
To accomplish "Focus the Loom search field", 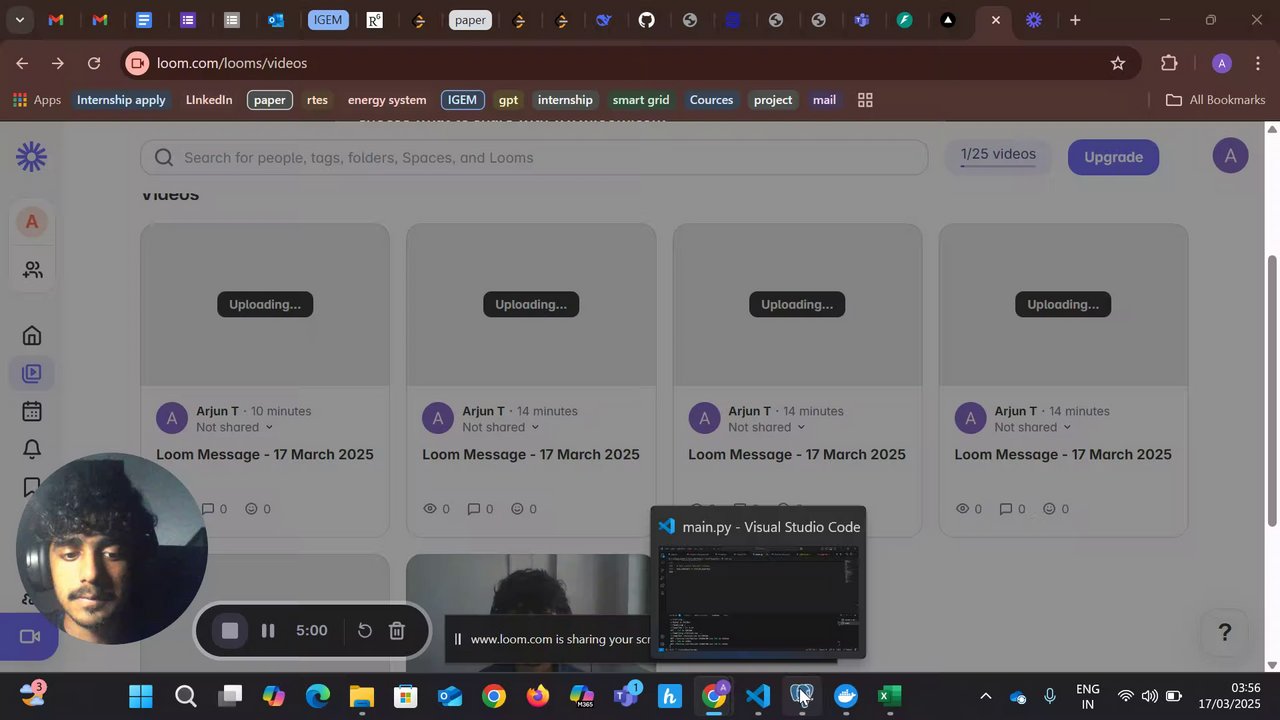I will (x=535, y=157).
